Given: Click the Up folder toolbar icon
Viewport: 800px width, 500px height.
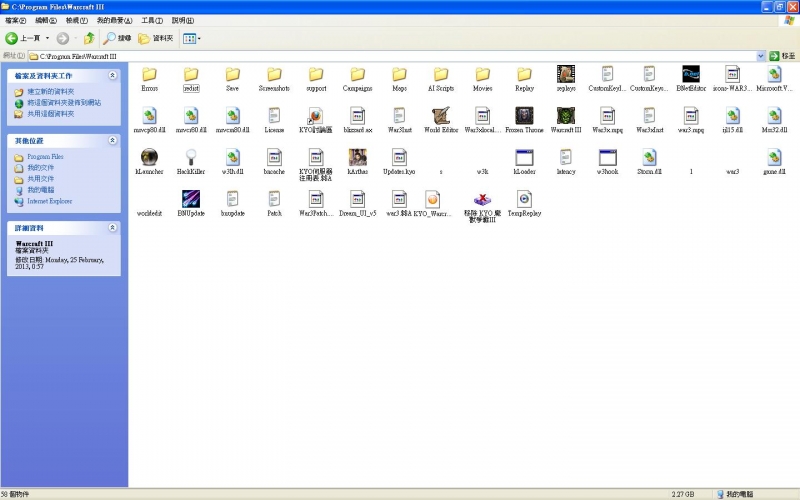Looking at the screenshot, I should [89, 38].
